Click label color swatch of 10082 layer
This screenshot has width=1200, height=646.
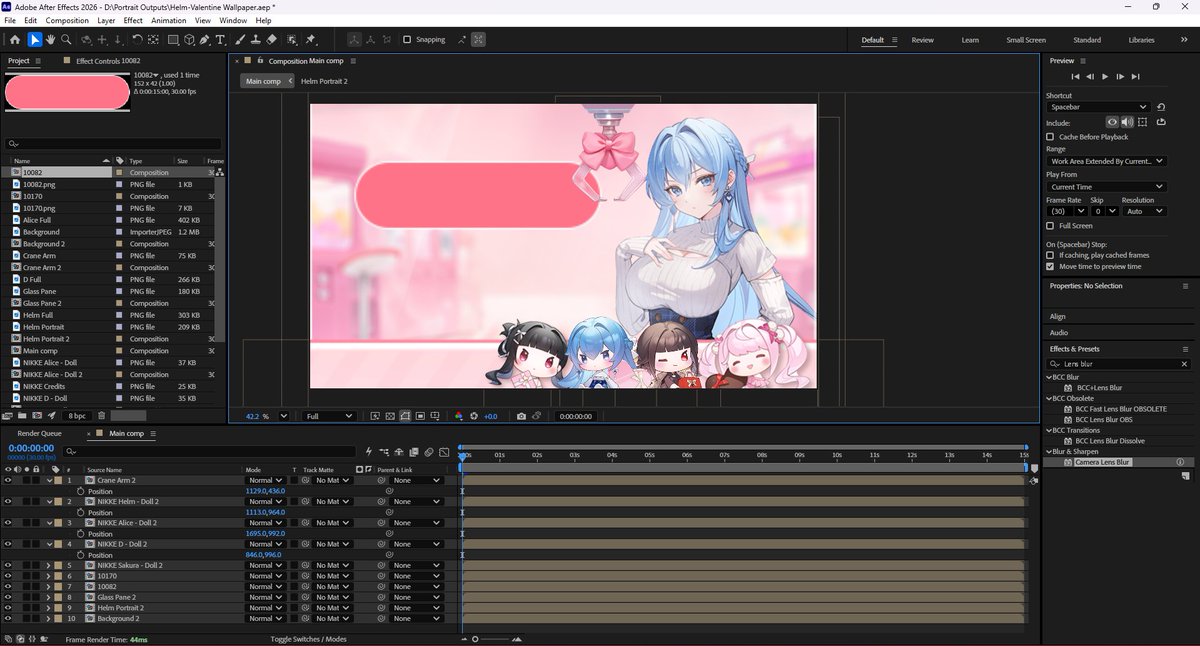pyautogui.click(x=58, y=587)
